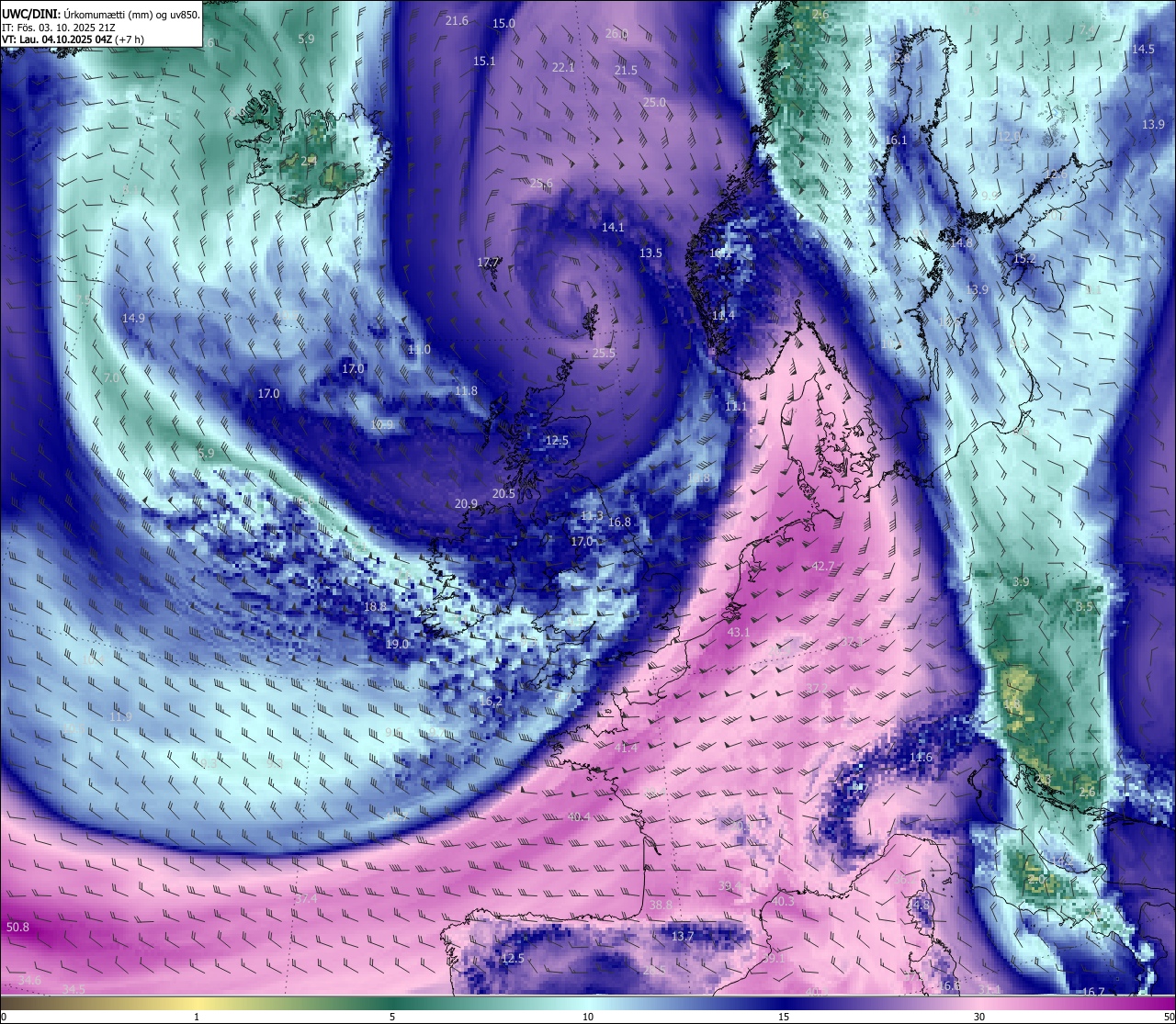Screen dimensions: 1176x1024
Task: Click the 15.0 value at top
Action: (504, 24)
